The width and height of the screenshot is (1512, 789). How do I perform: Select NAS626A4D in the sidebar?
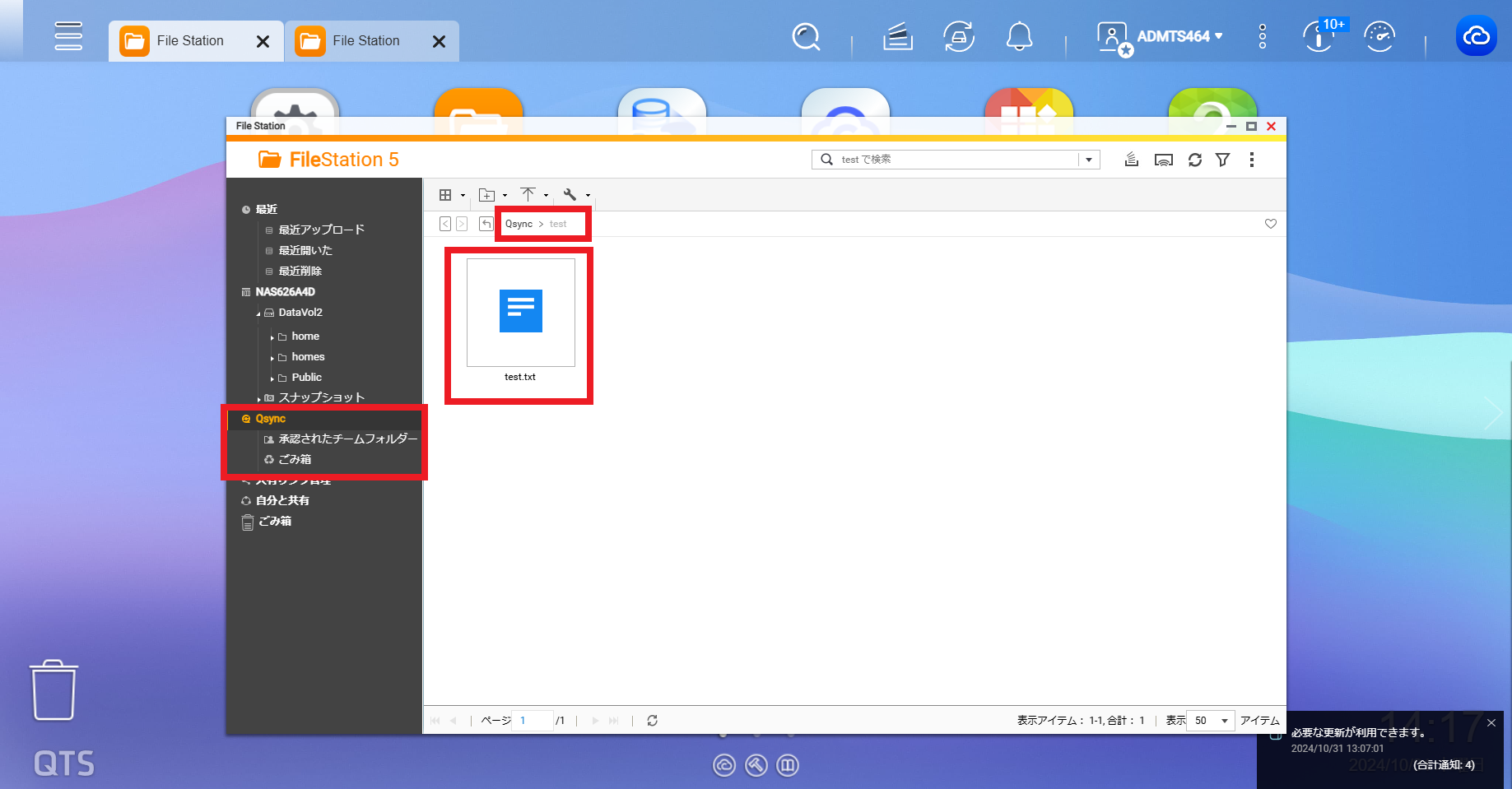click(x=285, y=292)
